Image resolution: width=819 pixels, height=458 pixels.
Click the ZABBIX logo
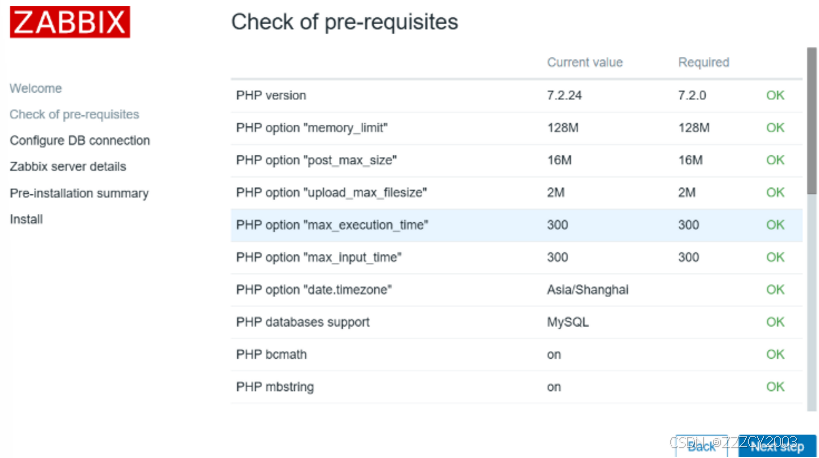coord(70,21)
